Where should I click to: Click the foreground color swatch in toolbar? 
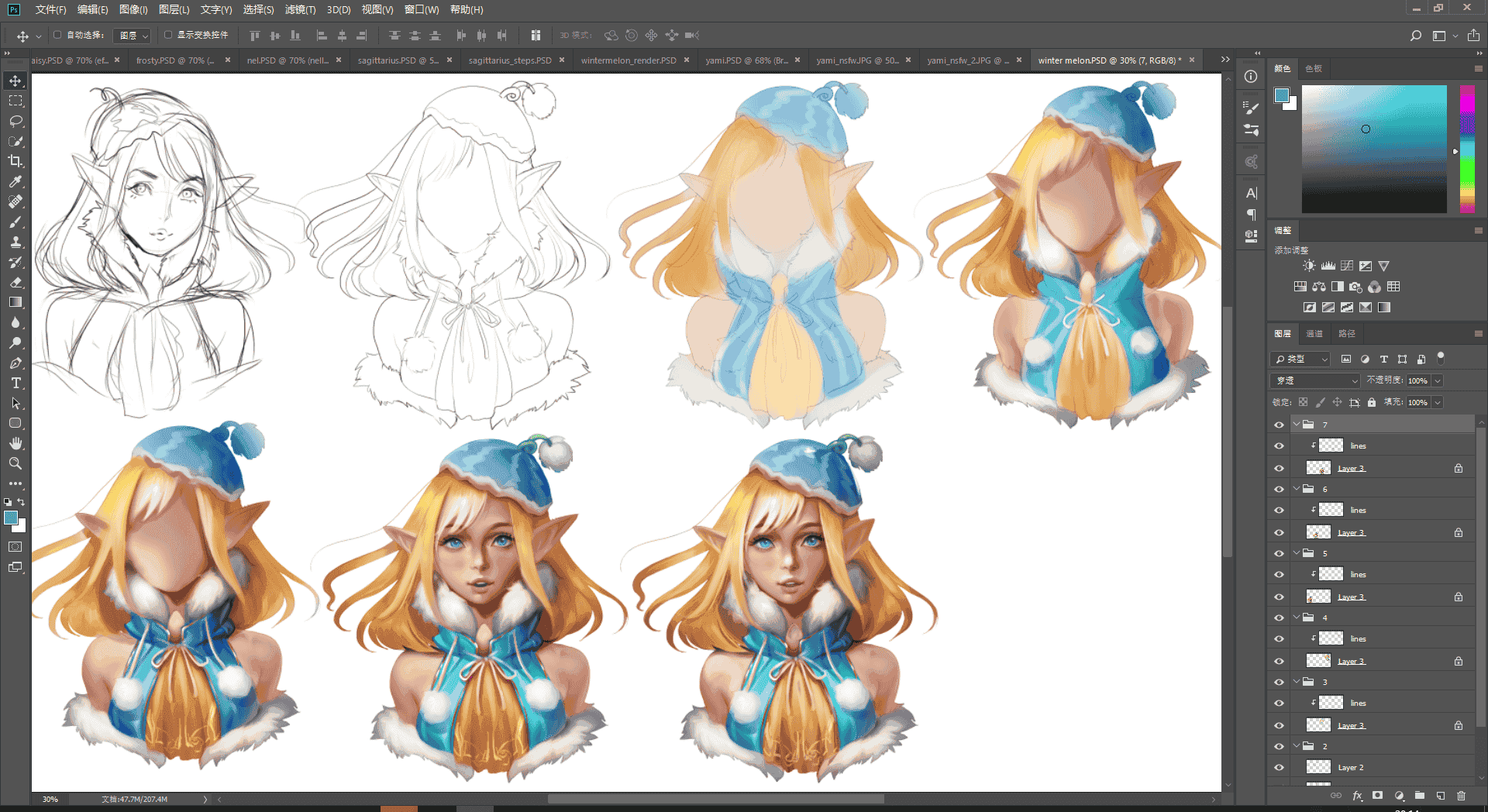(11, 518)
